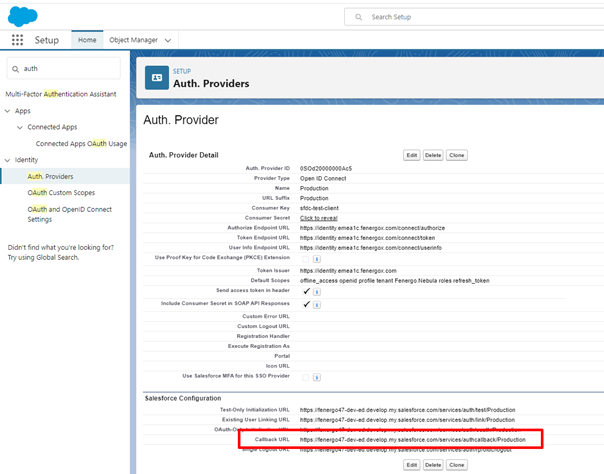Click the bottom Edit button
The height and width of the screenshot is (474, 604).
[412, 465]
